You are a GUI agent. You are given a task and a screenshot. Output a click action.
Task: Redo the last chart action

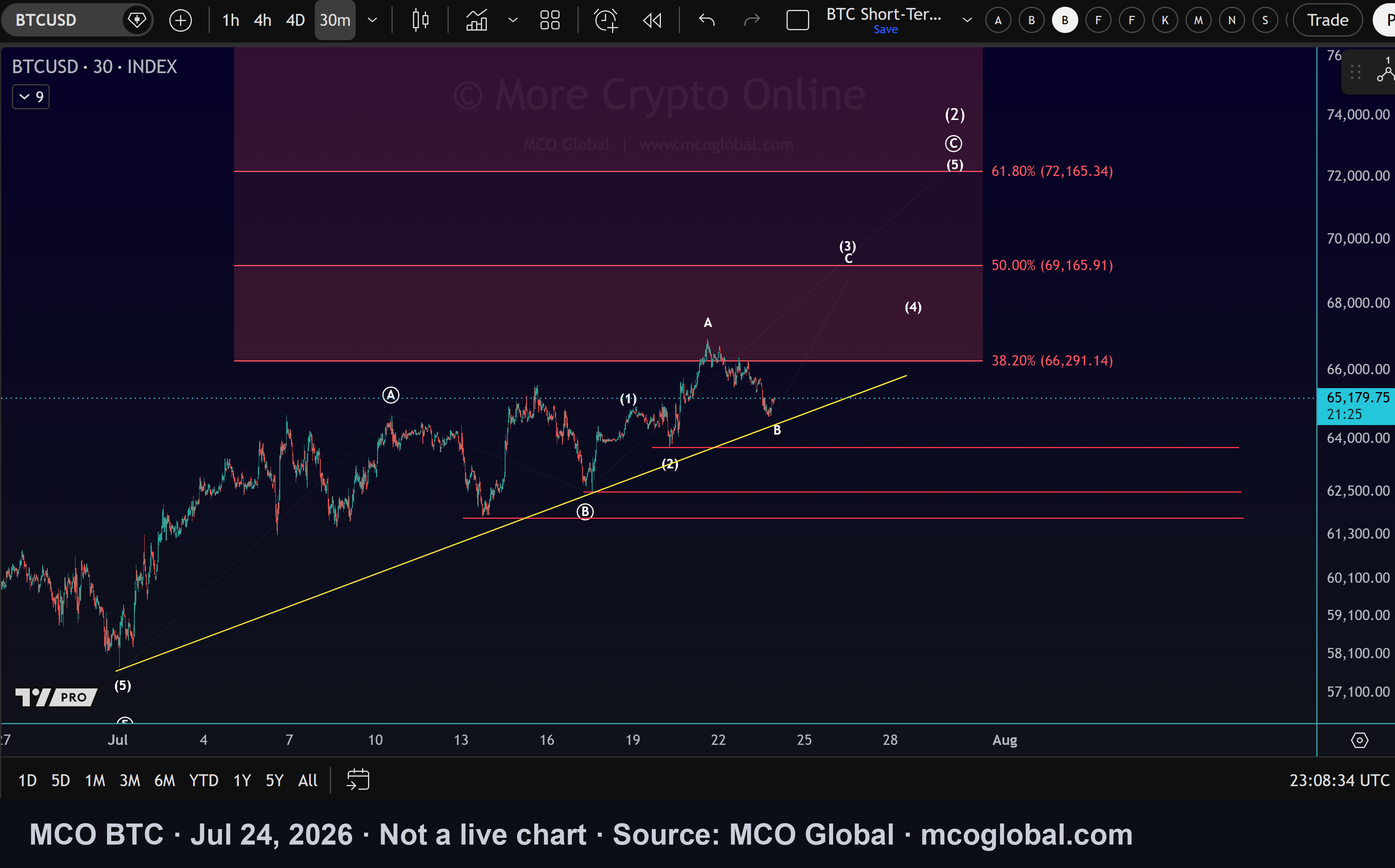pyautogui.click(x=752, y=21)
